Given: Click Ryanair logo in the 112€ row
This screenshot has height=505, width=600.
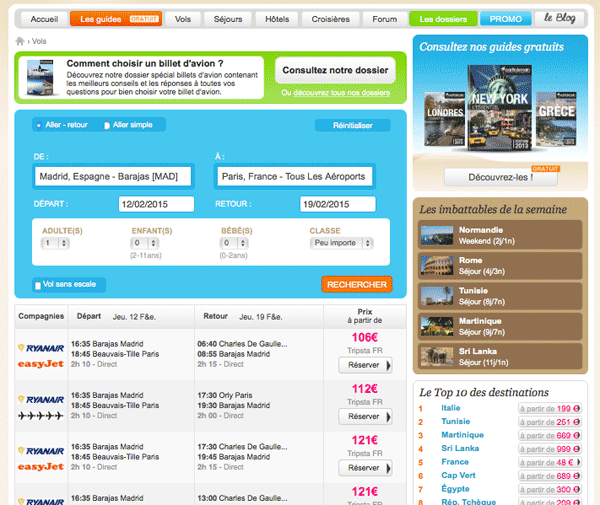Looking at the screenshot, I should coord(41,399).
